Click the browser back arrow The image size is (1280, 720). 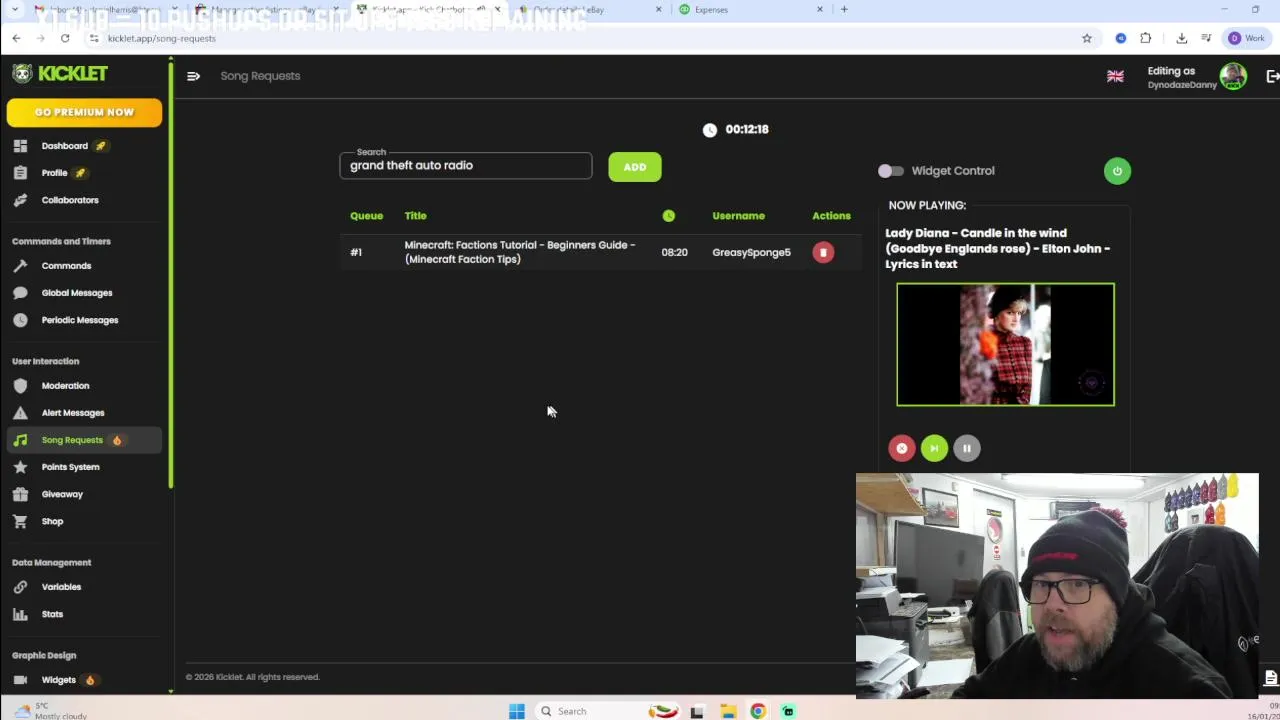pos(16,38)
